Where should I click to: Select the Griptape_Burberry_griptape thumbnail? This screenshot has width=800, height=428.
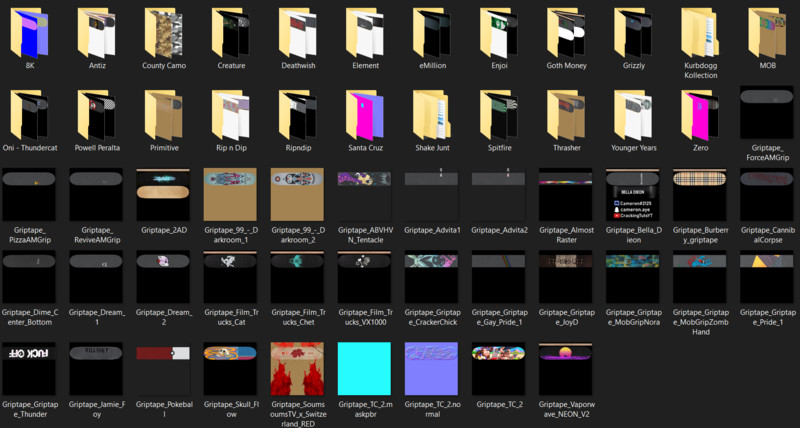pos(700,195)
